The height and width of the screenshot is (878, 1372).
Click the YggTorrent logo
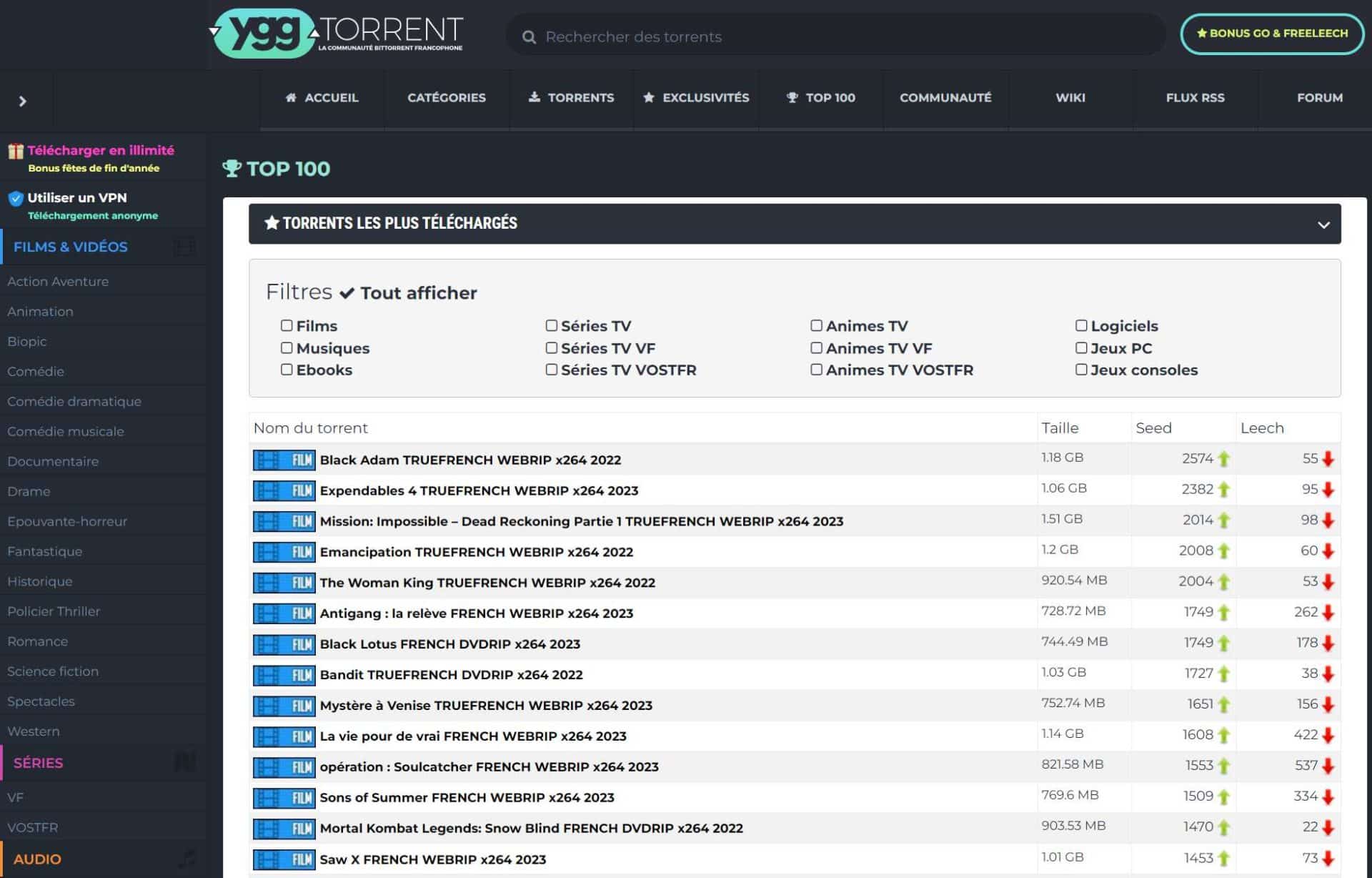coord(337,33)
